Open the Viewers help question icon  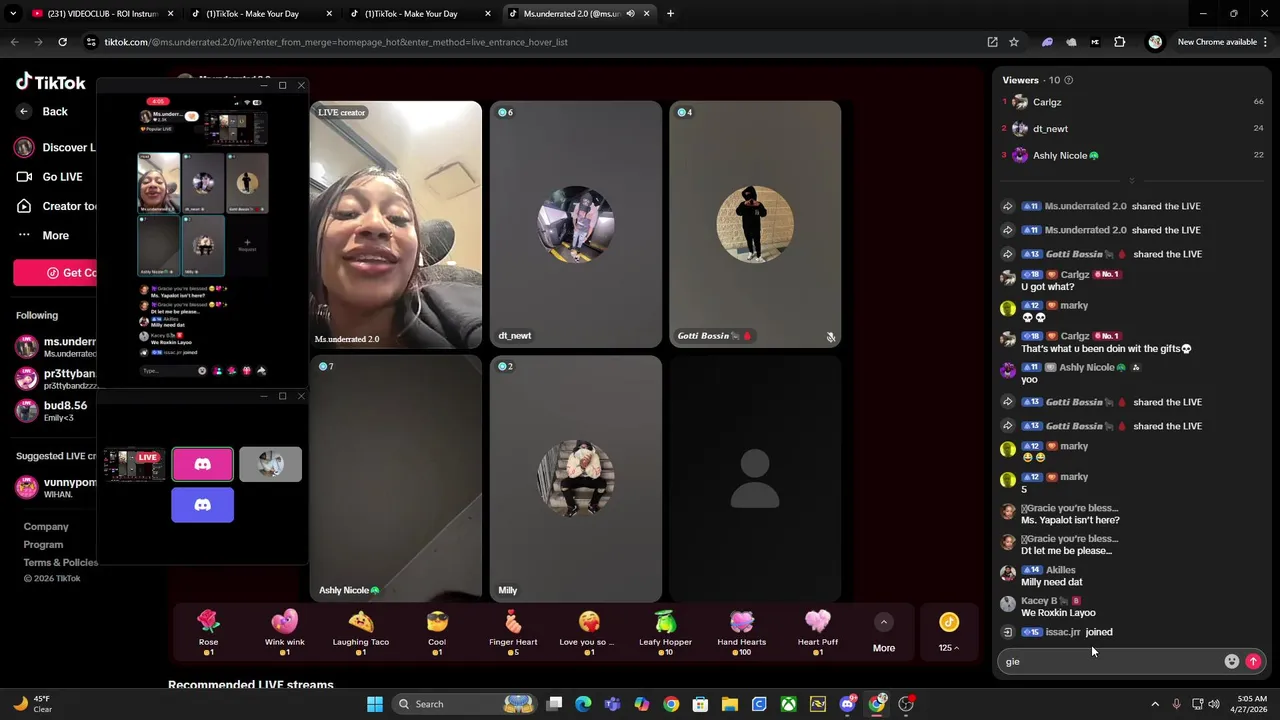pos(1068,80)
